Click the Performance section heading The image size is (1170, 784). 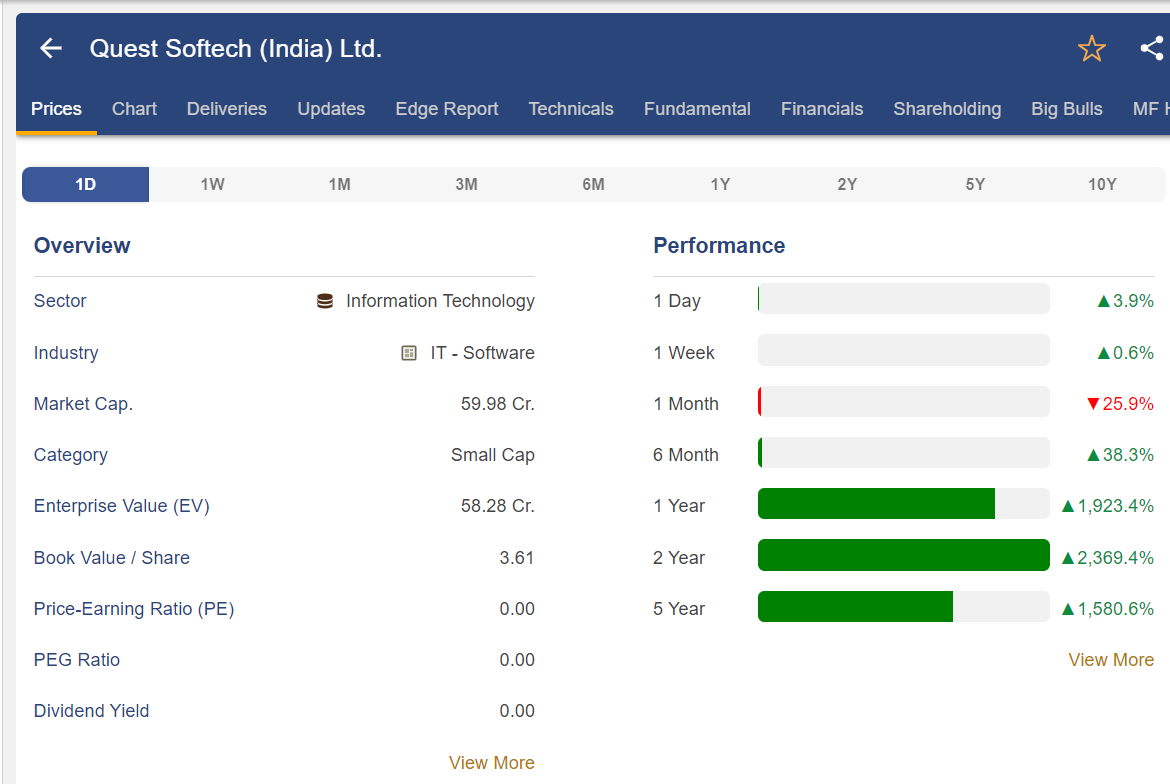click(719, 245)
